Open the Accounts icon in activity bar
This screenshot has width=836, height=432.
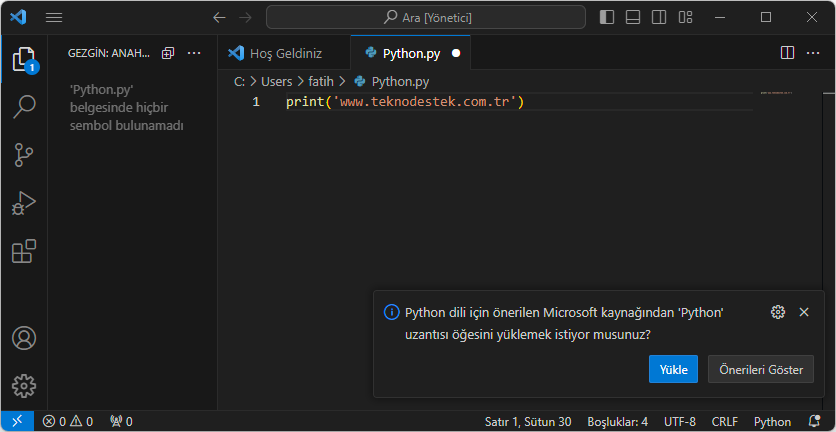(24, 338)
